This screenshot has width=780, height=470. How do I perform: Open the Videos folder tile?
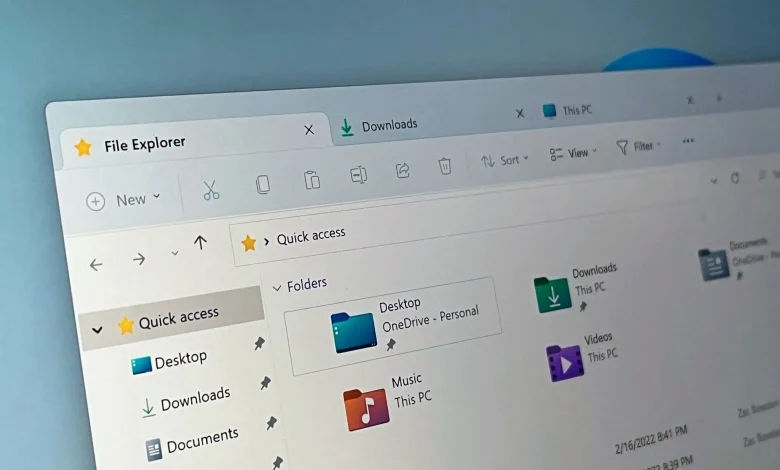click(582, 357)
